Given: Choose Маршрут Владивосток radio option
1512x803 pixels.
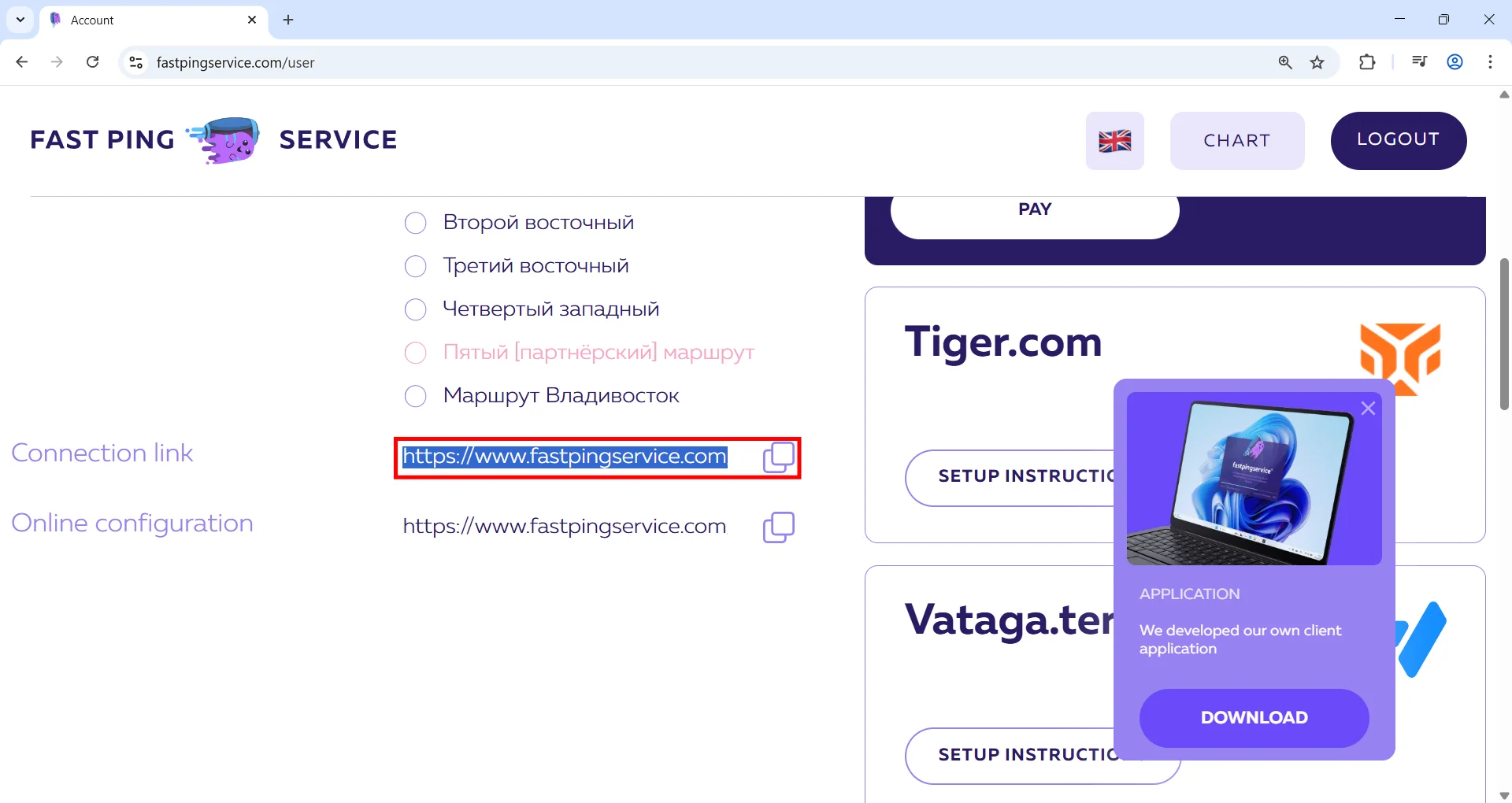Looking at the screenshot, I should point(416,396).
